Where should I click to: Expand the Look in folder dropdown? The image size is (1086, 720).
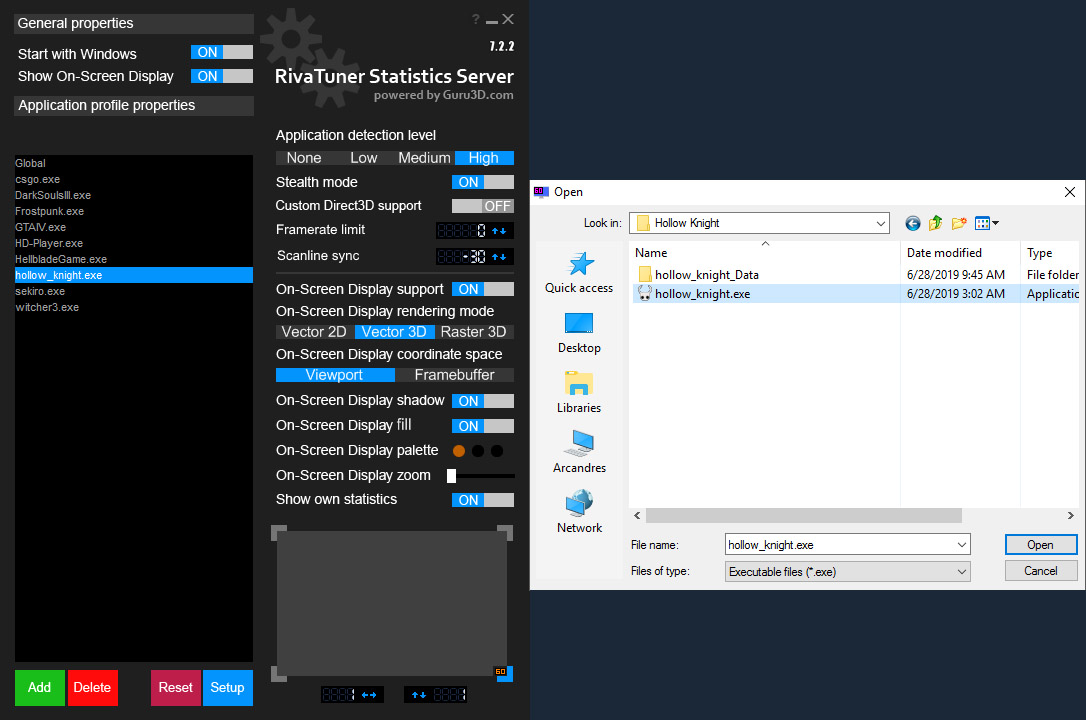(879, 223)
